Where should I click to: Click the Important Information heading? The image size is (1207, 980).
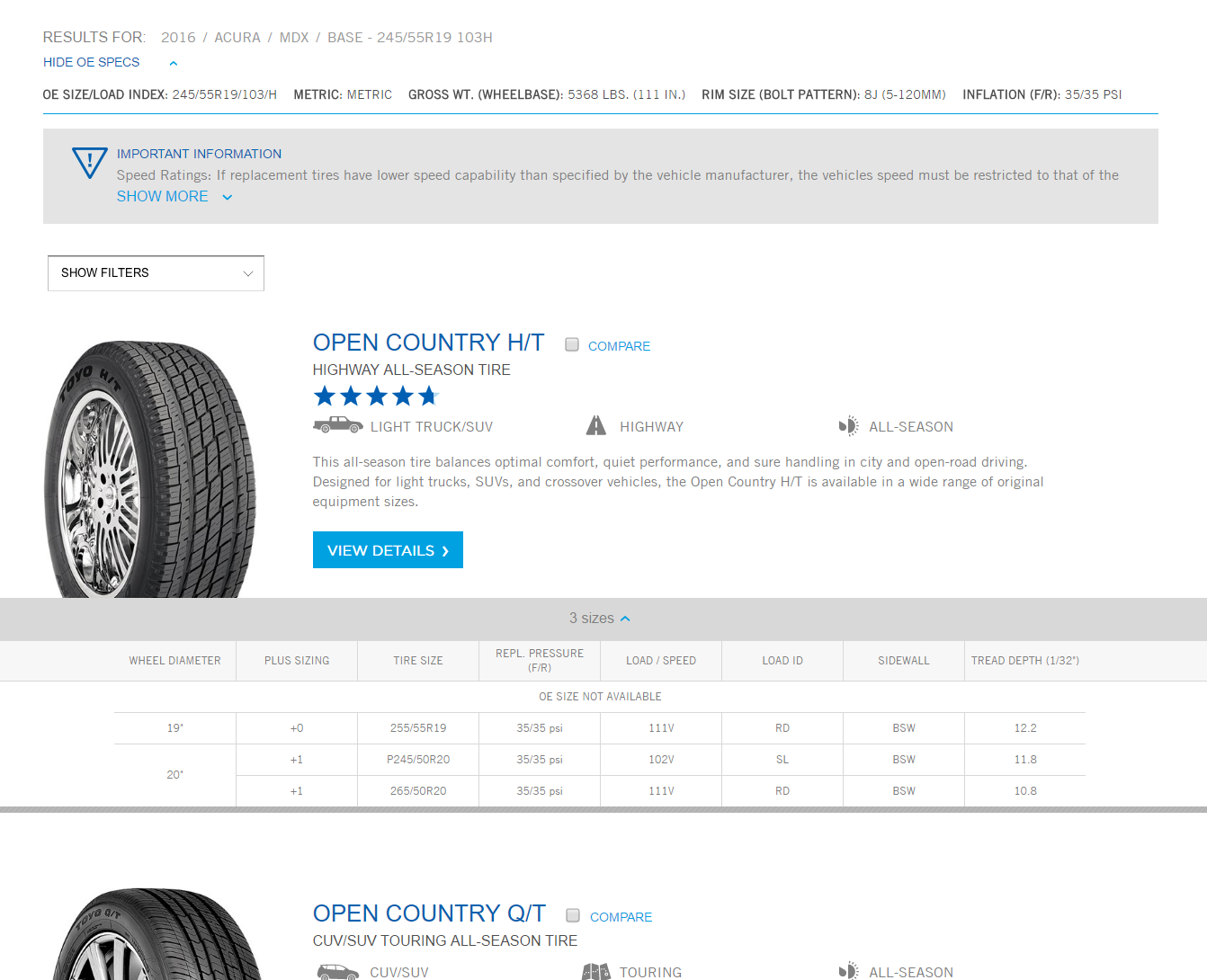199,154
